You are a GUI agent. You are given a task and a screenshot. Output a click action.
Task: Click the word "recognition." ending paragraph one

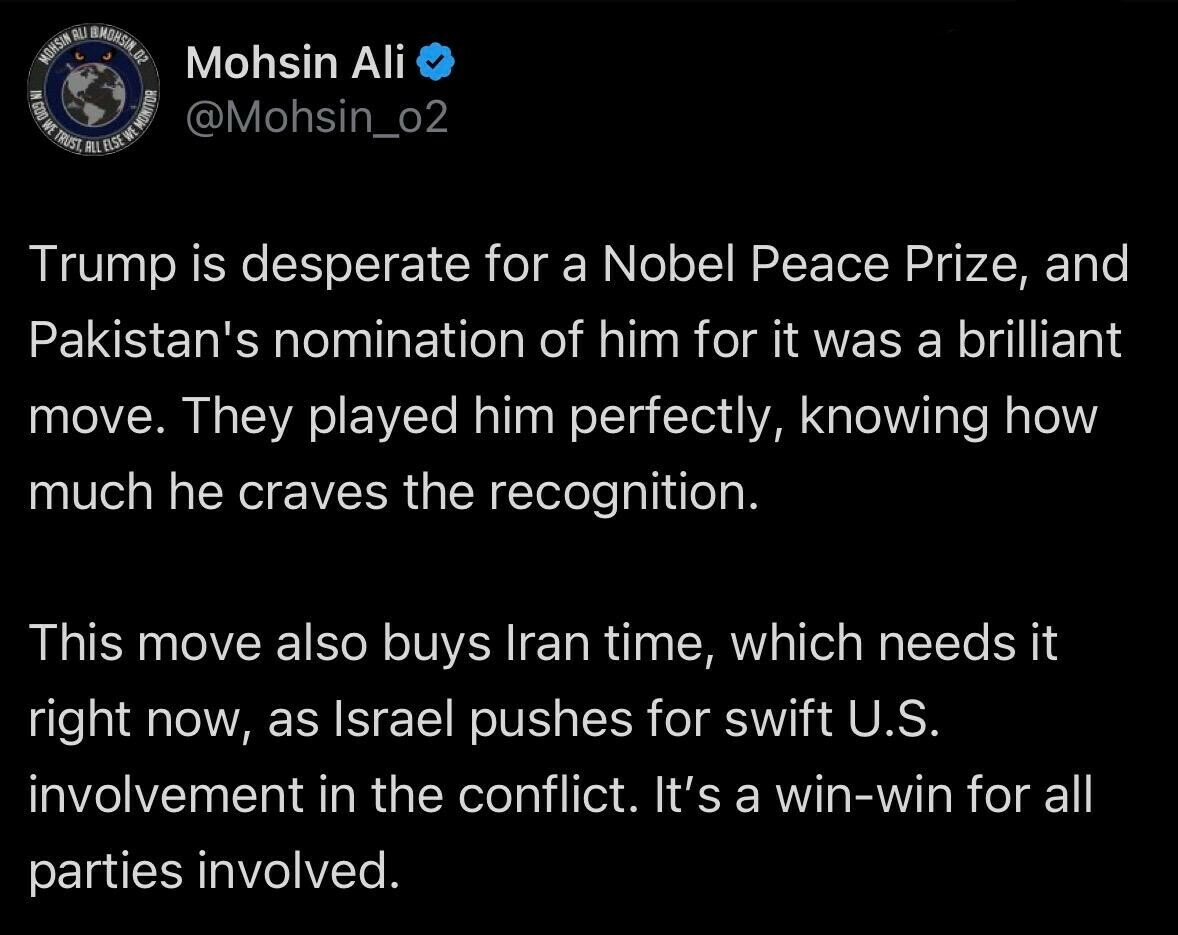(624, 493)
